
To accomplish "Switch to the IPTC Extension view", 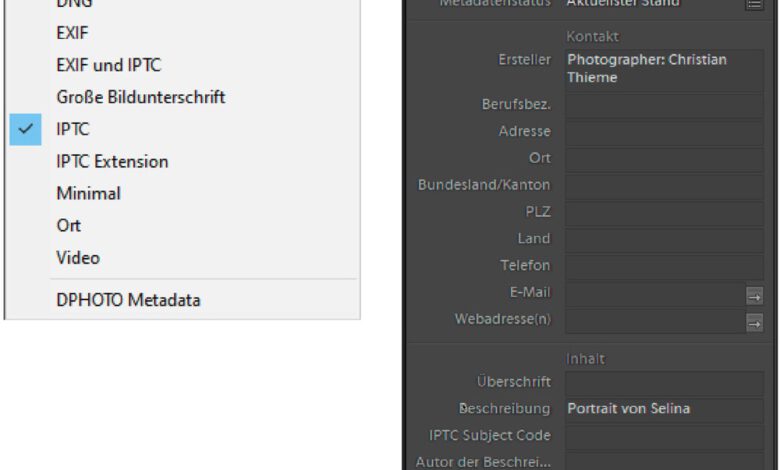I will click(x=112, y=161).
